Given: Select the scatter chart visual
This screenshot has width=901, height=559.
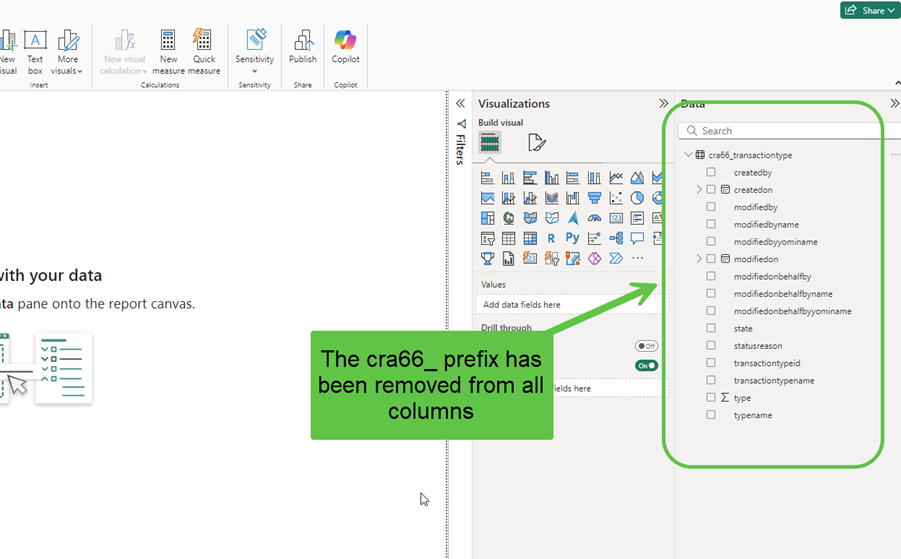Looking at the screenshot, I should (616, 198).
